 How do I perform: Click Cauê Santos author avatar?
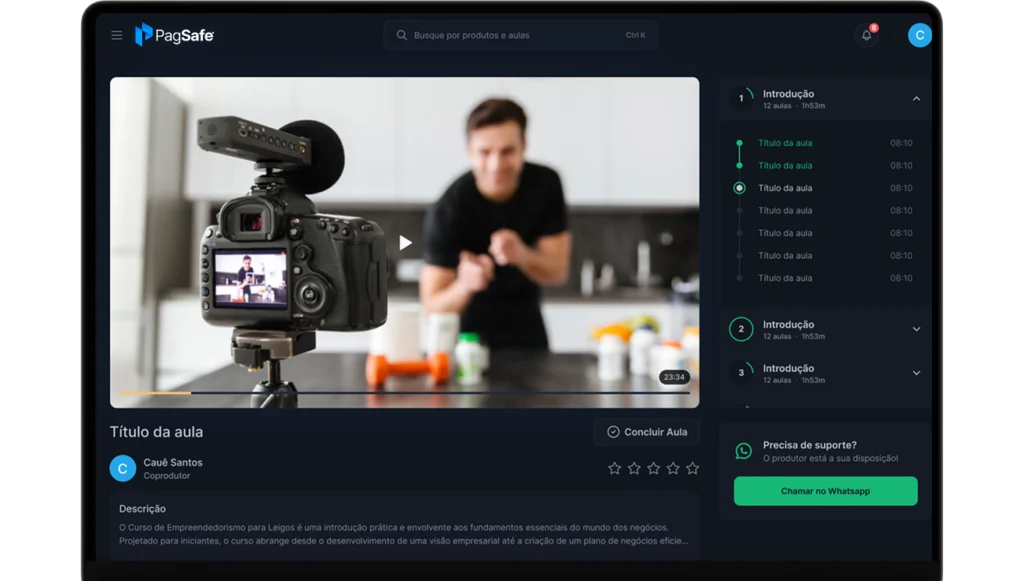122,468
